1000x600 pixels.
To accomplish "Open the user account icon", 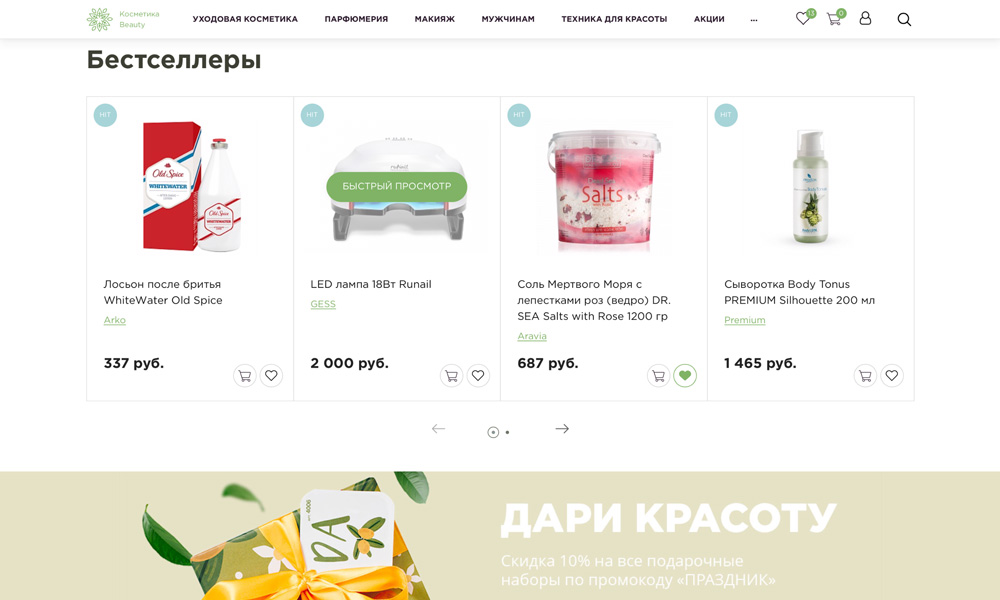I will [865, 18].
